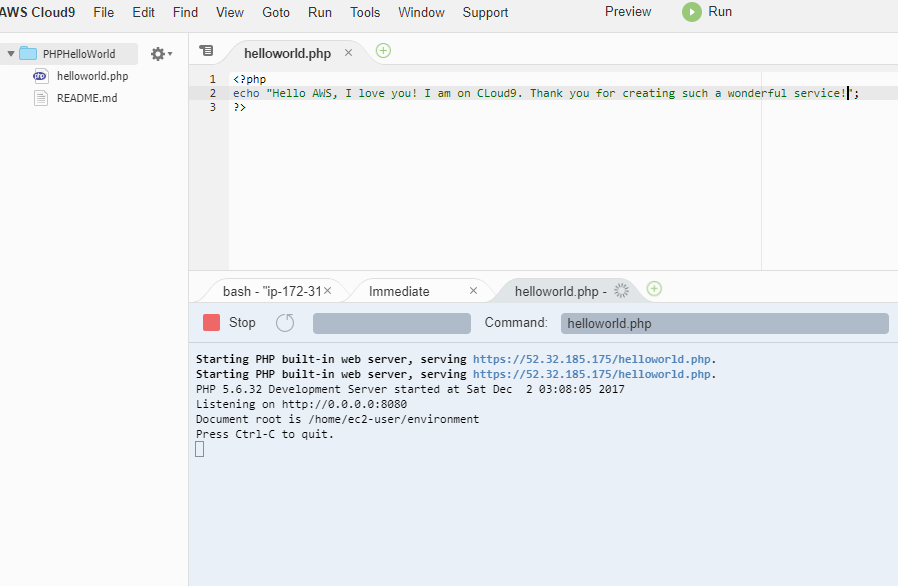Click line number 3 in the gutter
This screenshot has height=586, width=898.
(212, 107)
